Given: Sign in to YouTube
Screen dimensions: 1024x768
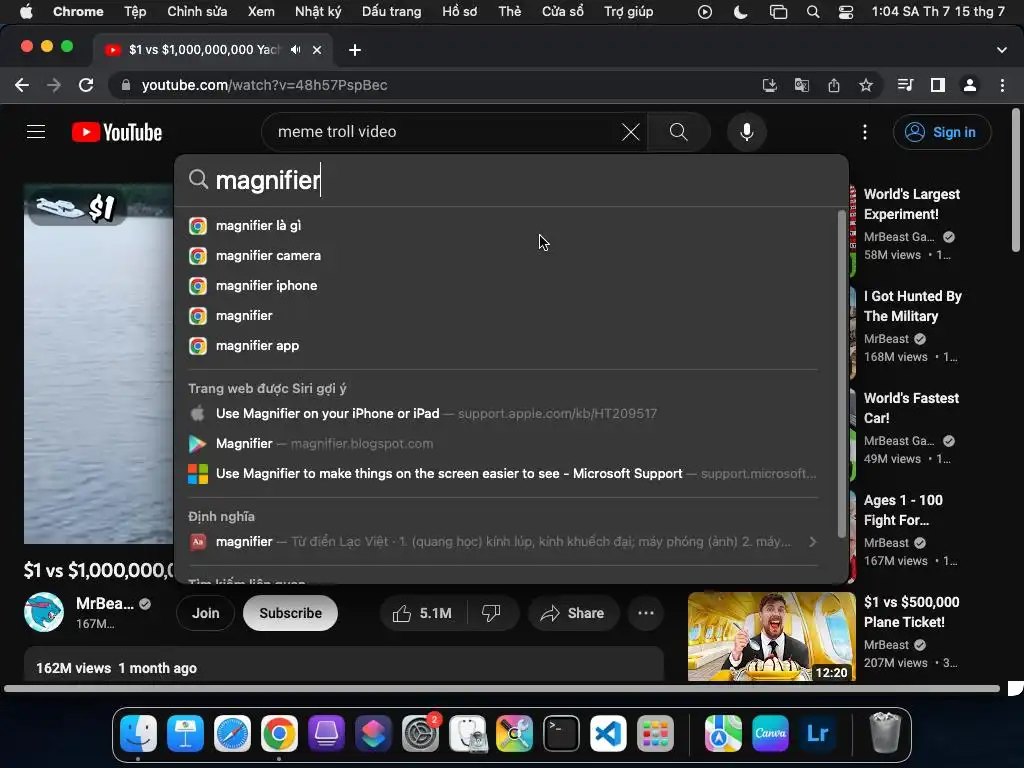Looking at the screenshot, I should coord(942,132).
